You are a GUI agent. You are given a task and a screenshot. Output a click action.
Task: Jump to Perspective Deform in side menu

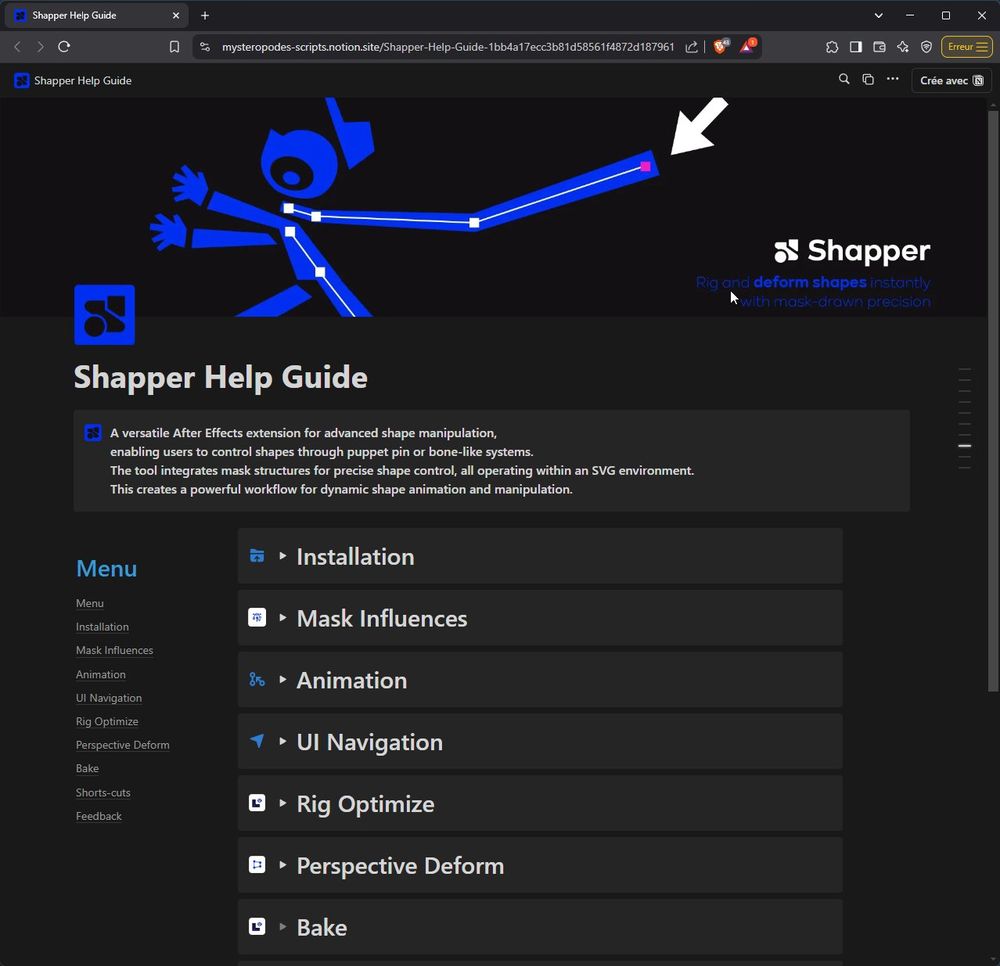coord(122,745)
